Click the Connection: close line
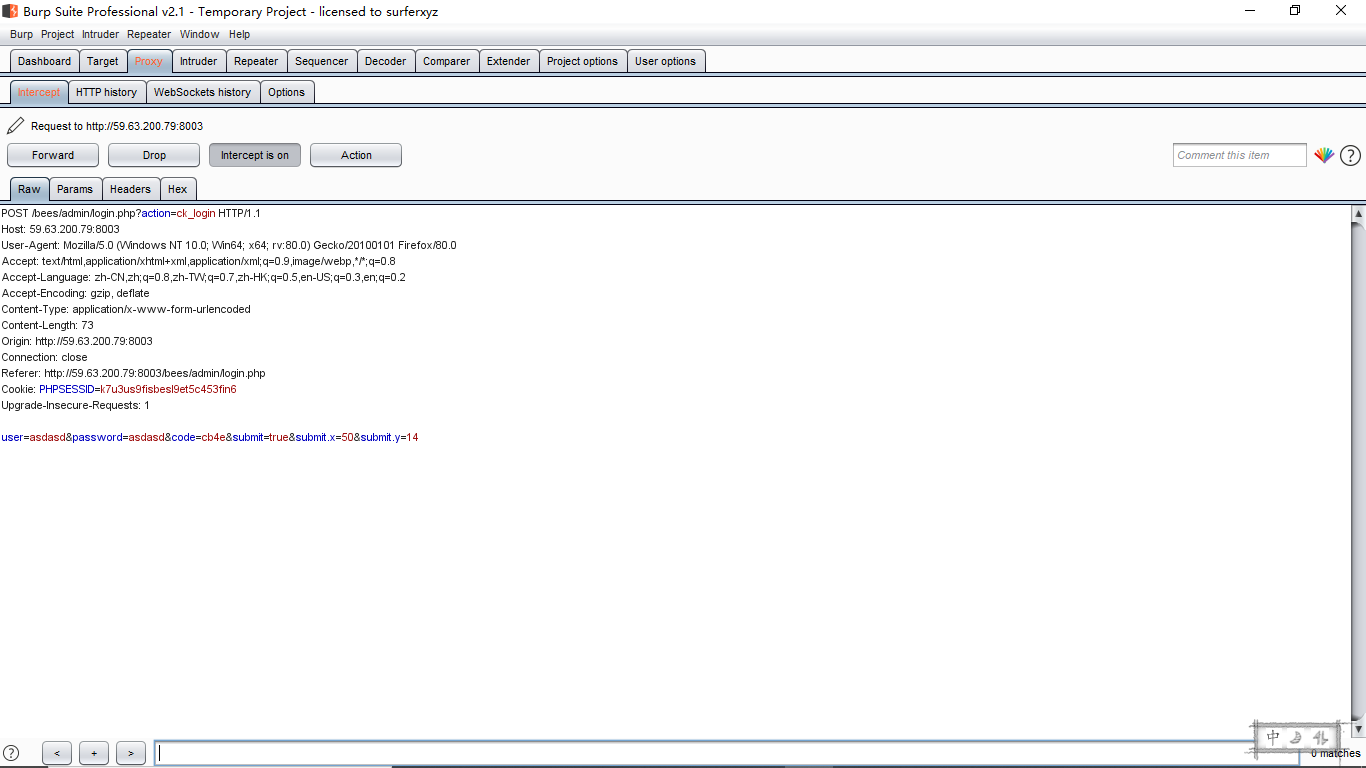This screenshot has width=1366, height=768. [x=44, y=357]
